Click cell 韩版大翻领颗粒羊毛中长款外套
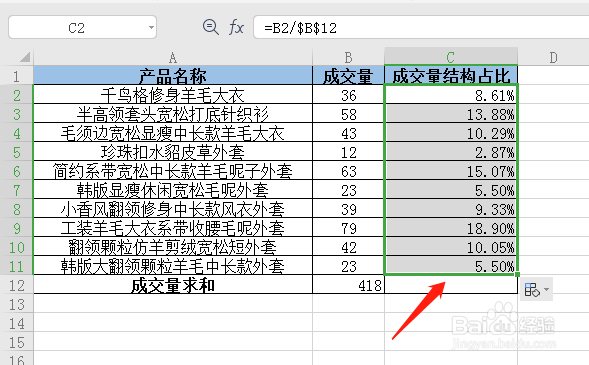This screenshot has width=589, height=365. 173,266
